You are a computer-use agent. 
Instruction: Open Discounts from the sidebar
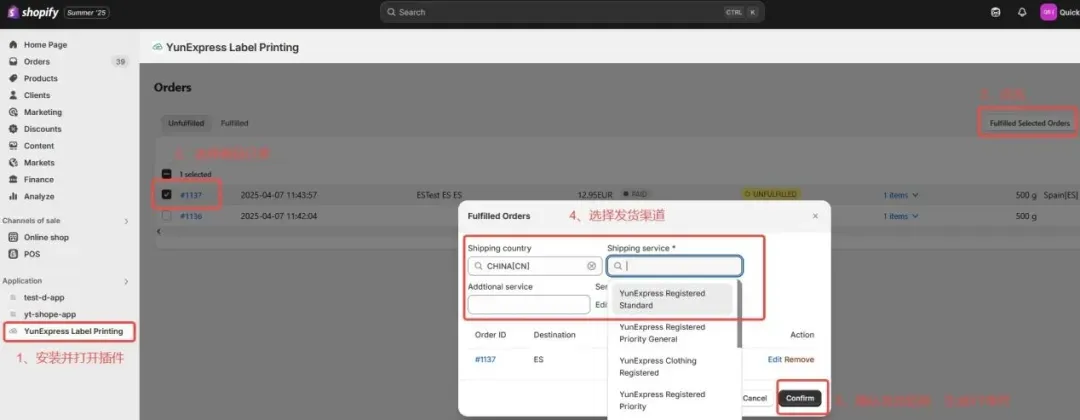(x=42, y=129)
